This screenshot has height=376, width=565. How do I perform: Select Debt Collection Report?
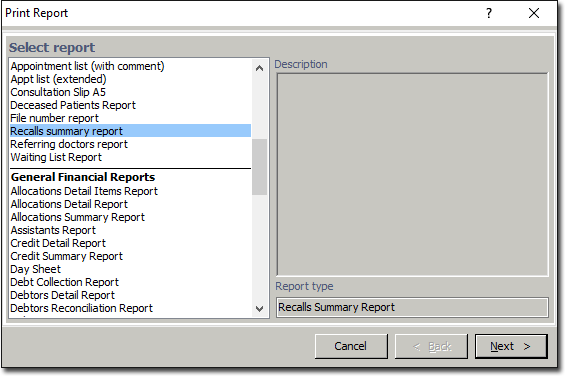(130, 282)
